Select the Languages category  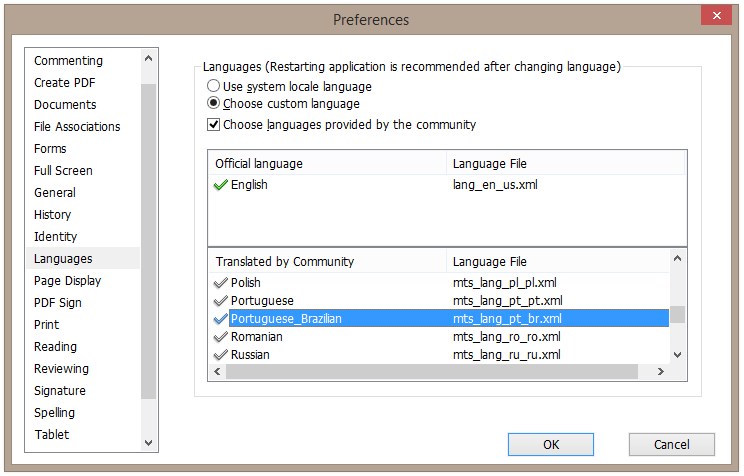83,259
